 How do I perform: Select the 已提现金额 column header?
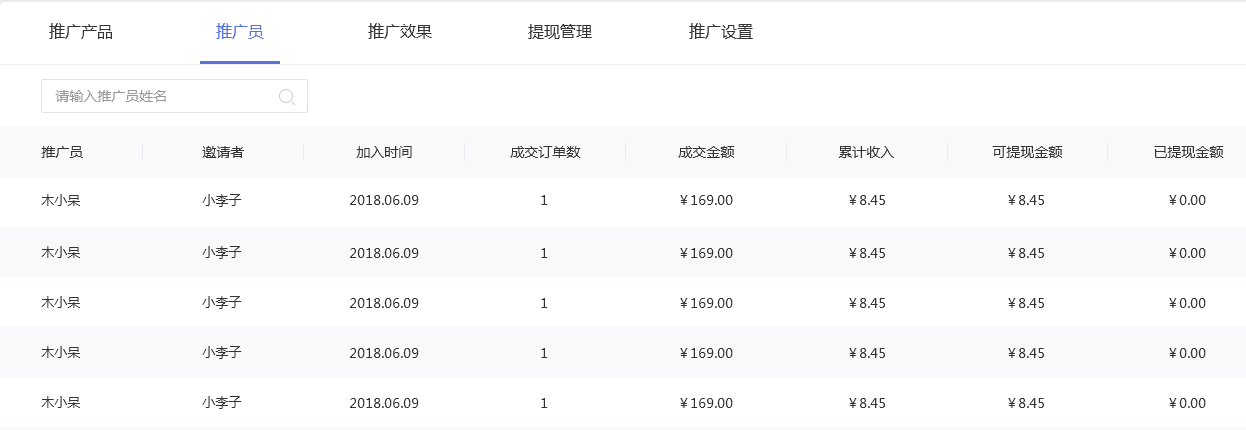(x=1188, y=153)
